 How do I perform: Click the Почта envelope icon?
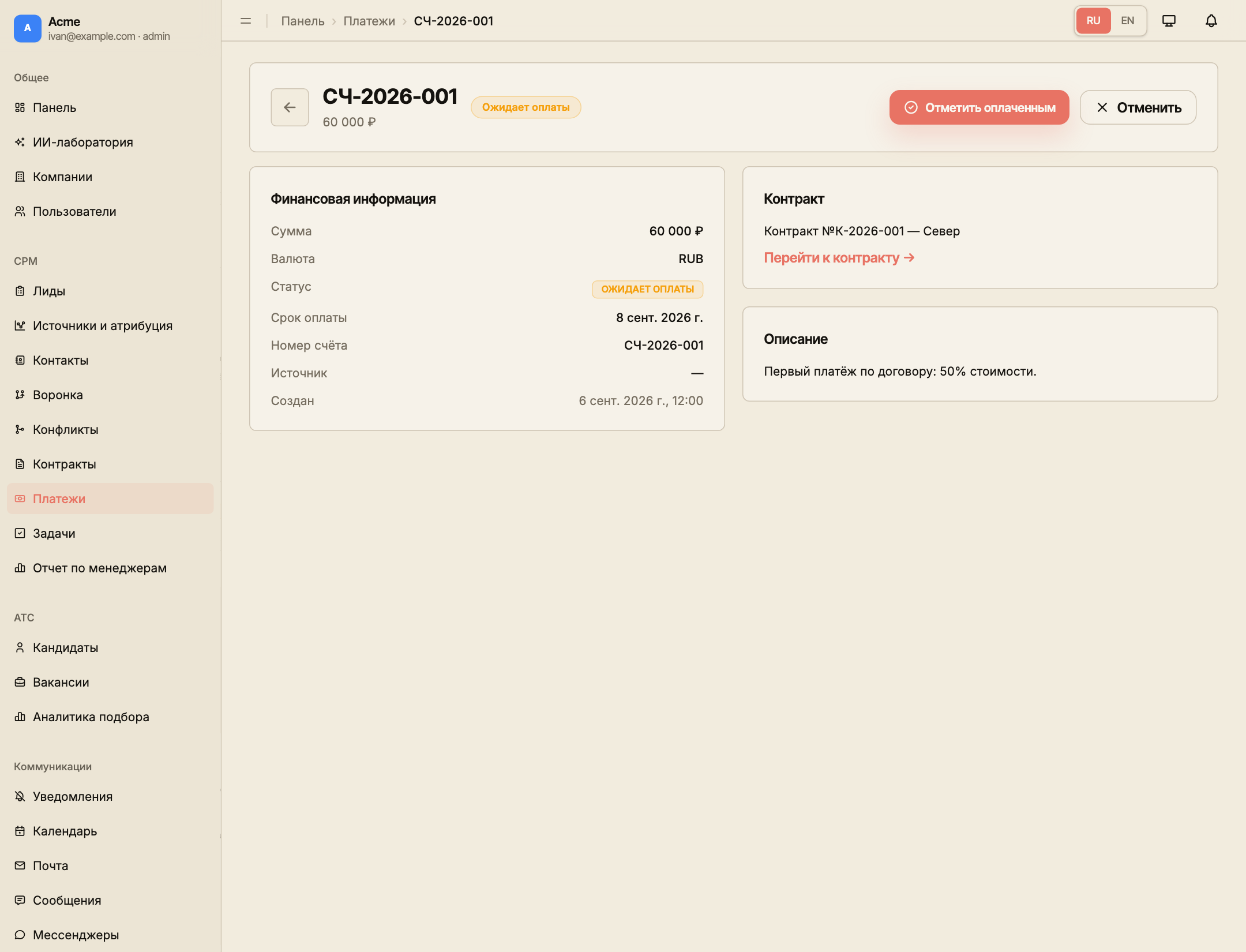[20, 865]
